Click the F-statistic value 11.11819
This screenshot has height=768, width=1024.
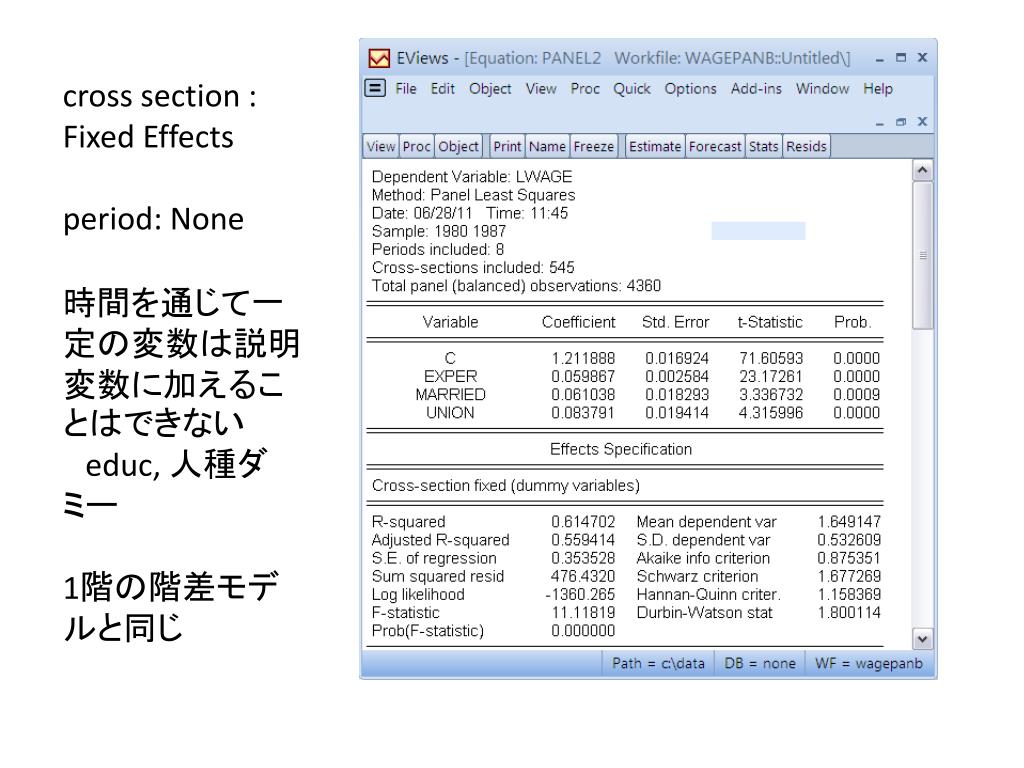click(583, 613)
